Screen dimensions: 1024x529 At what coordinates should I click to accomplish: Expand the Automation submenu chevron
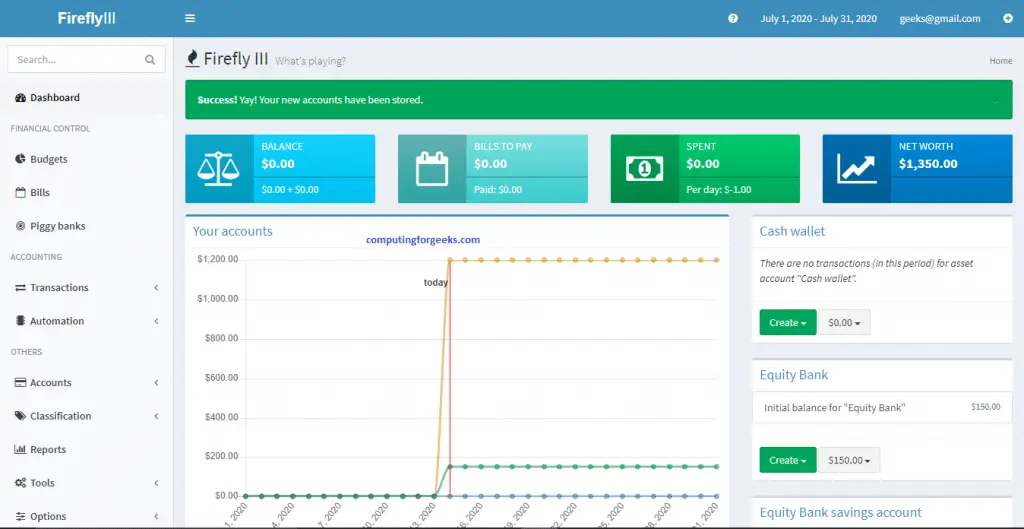[x=156, y=321]
